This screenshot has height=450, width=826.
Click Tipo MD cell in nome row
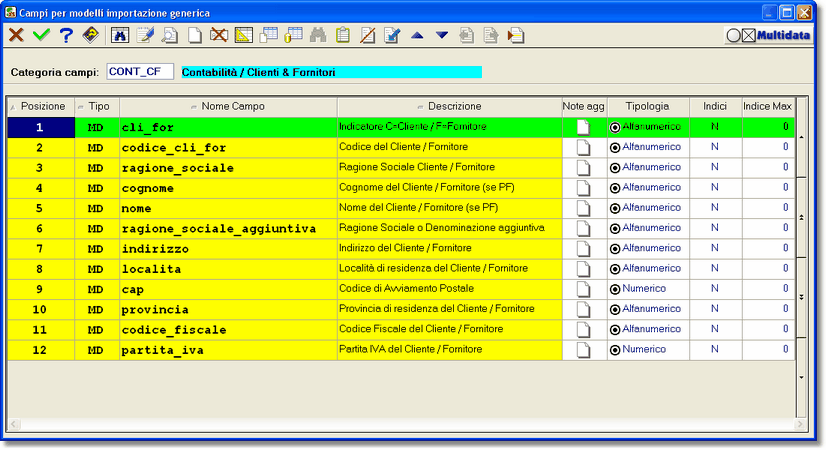tap(96, 209)
